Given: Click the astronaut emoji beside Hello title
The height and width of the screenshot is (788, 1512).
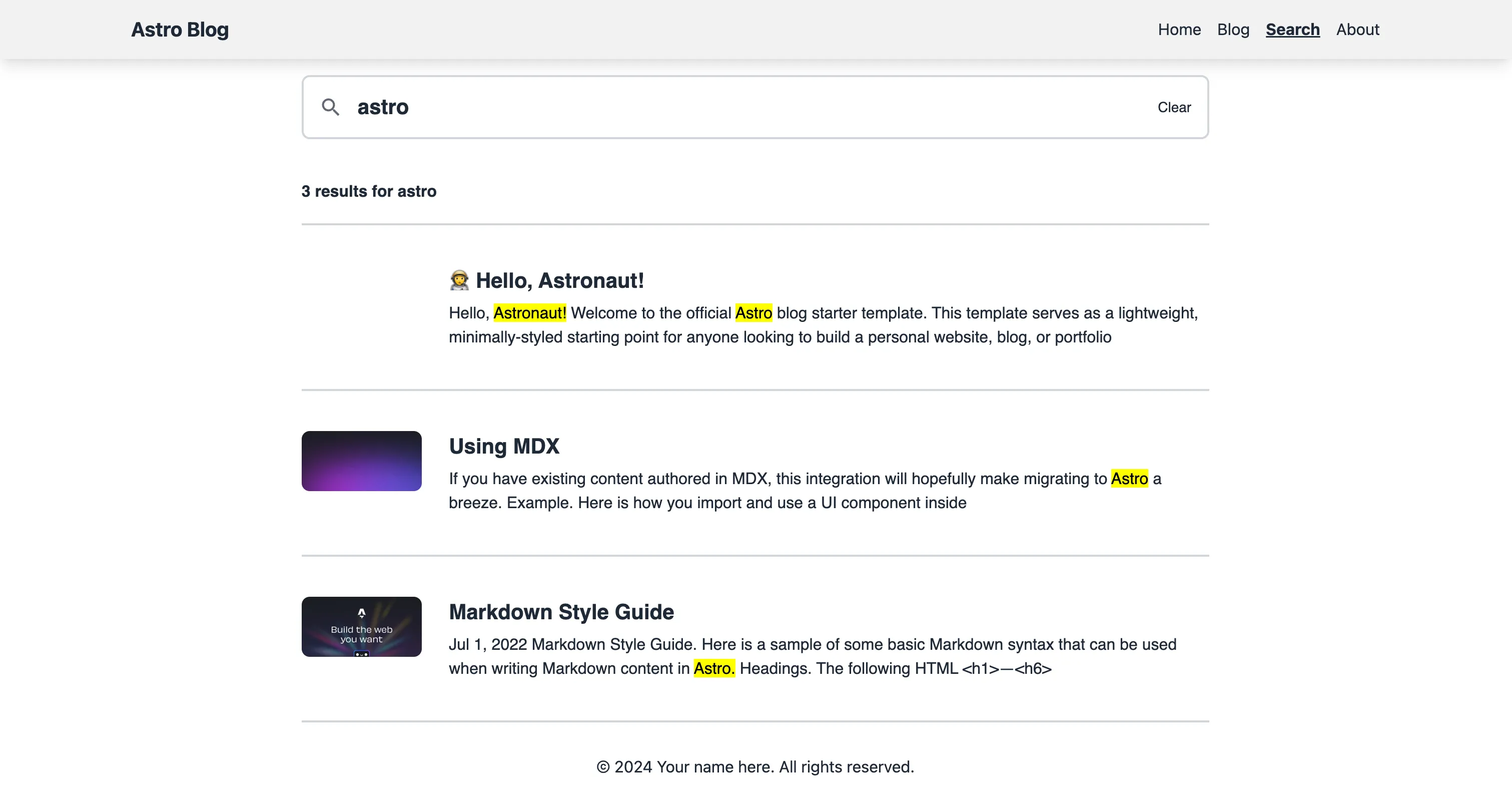Looking at the screenshot, I should 459,280.
